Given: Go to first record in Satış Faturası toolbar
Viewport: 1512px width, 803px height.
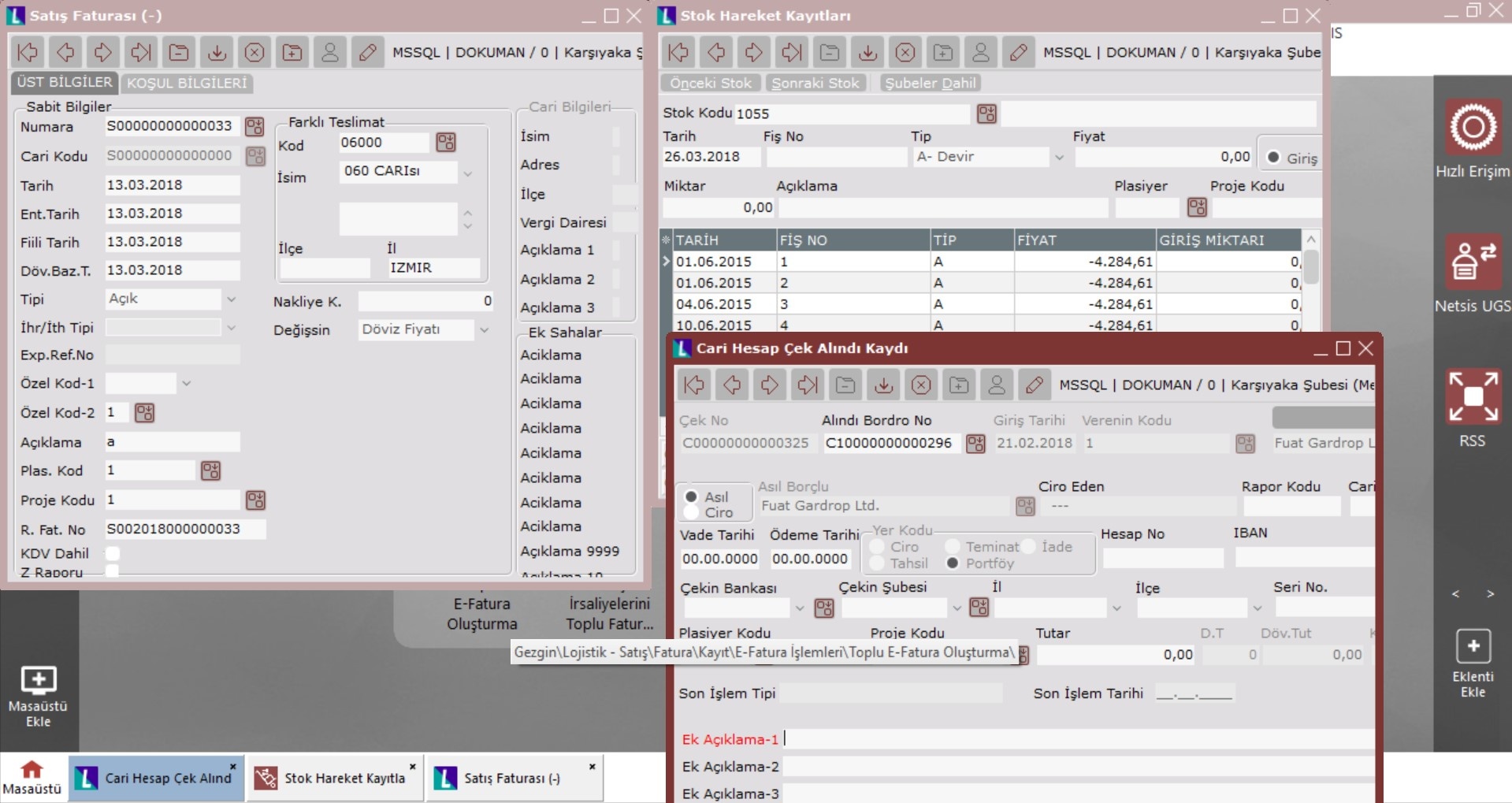Looking at the screenshot, I should [28, 53].
